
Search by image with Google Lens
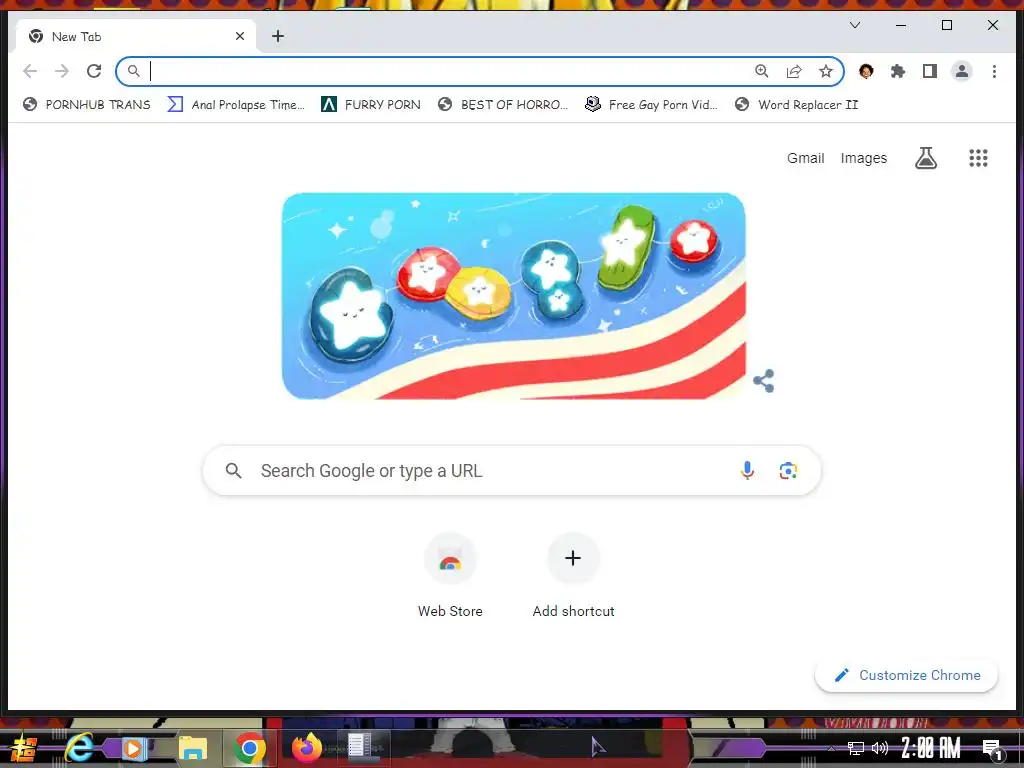(x=788, y=470)
